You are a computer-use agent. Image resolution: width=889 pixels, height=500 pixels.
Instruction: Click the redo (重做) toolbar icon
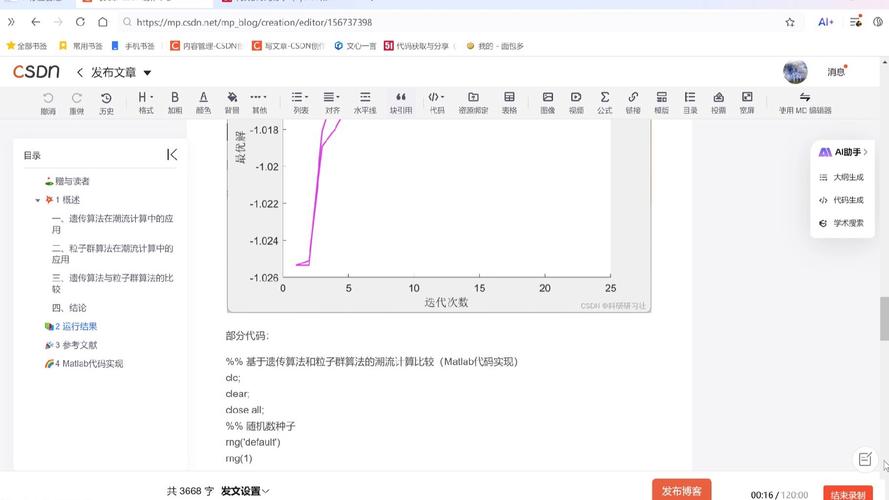77,103
